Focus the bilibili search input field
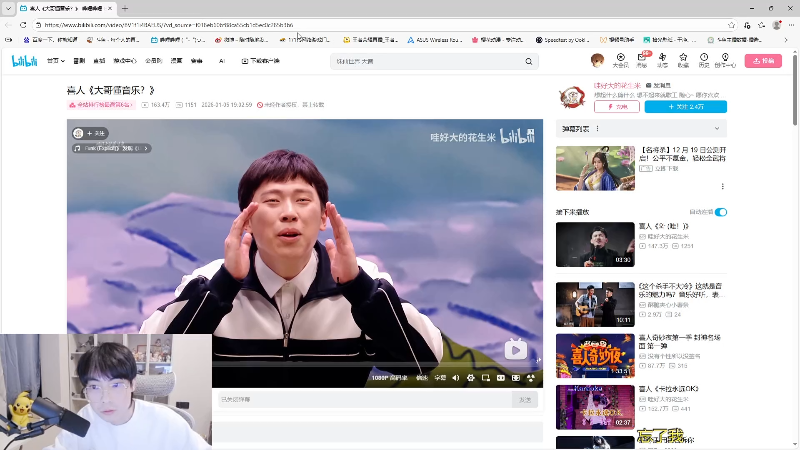Screen dimensions: 800x450 (x=428, y=61)
